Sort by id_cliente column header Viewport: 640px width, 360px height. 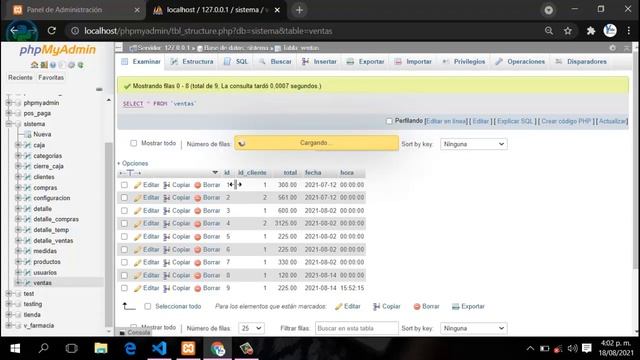click(252, 173)
